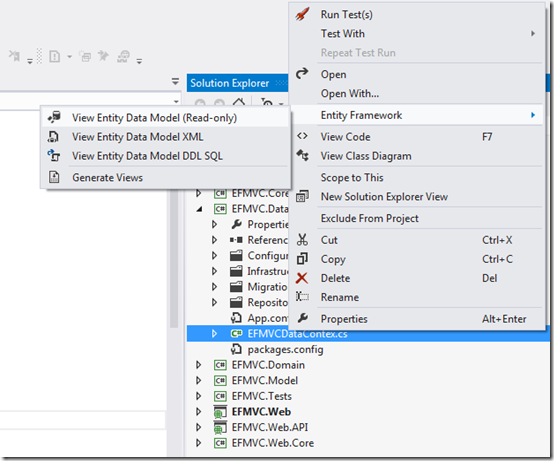Choose Open With... menu entry
This screenshot has width=554, height=461.
(349, 94)
